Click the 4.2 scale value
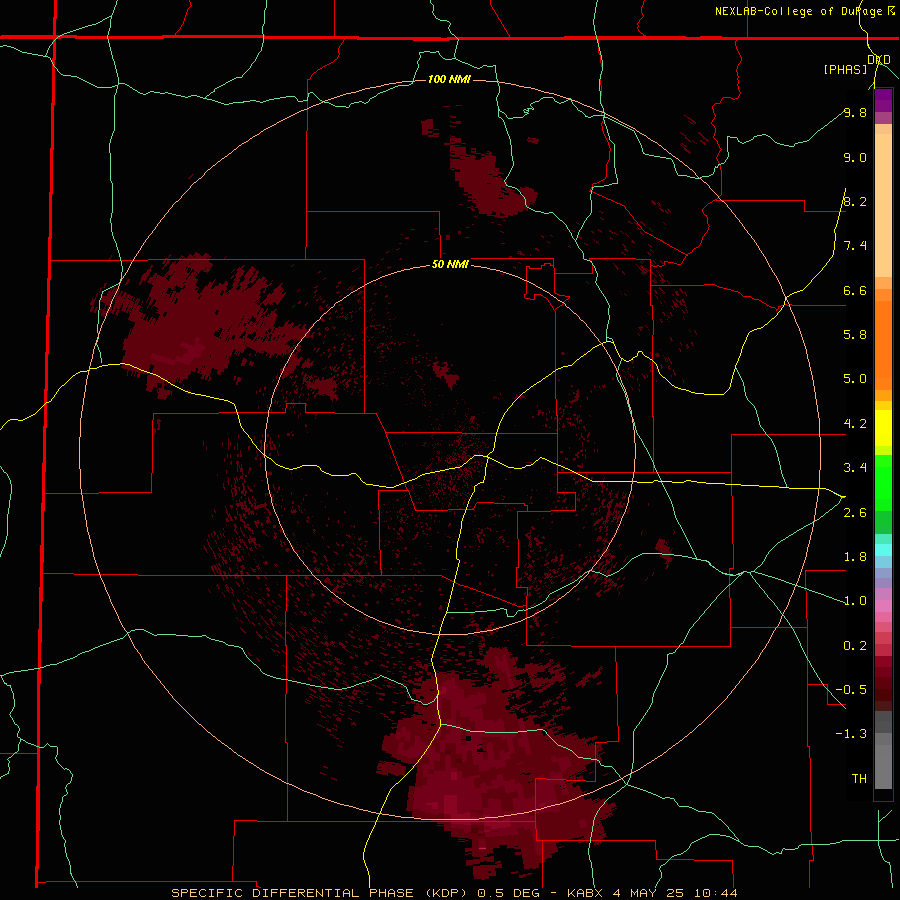900x900 pixels. (x=855, y=424)
